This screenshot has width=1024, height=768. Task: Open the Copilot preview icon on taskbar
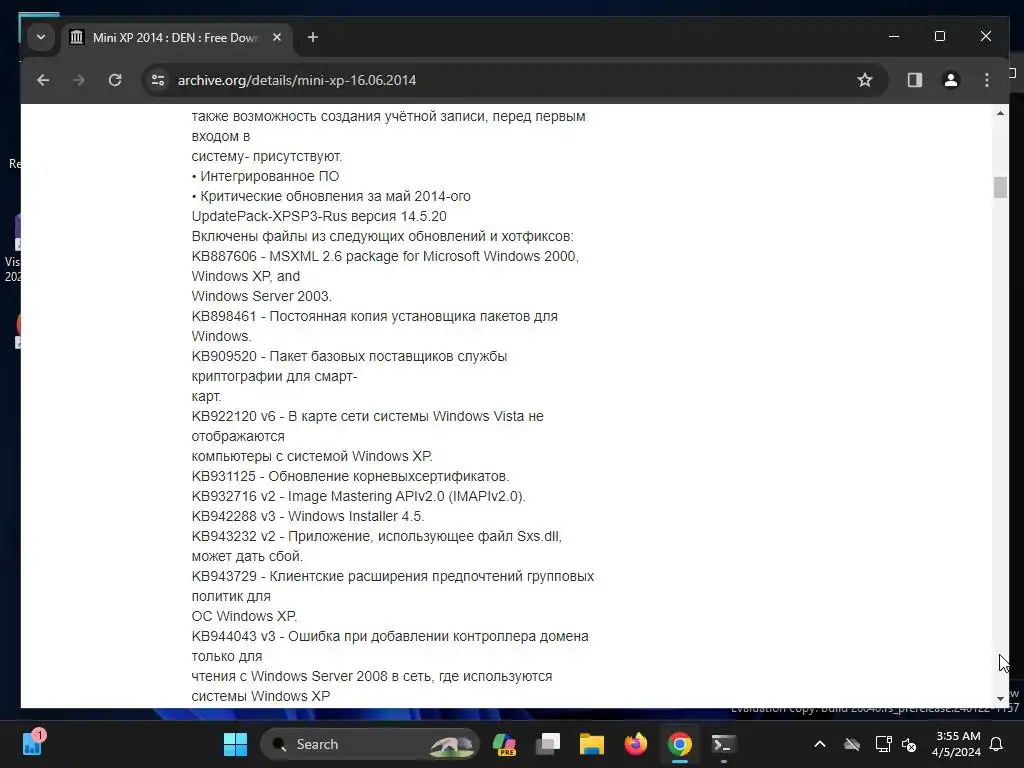click(504, 744)
